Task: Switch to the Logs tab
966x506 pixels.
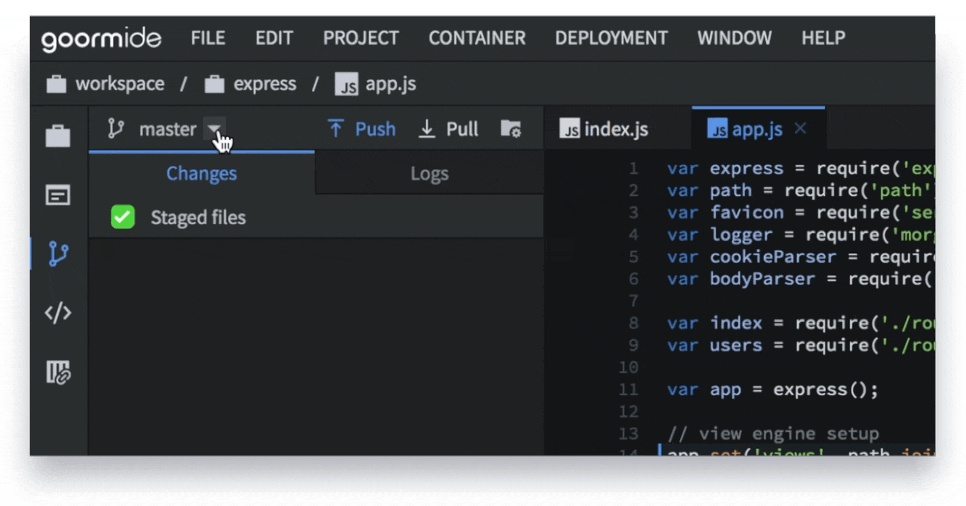Action: pos(429,174)
